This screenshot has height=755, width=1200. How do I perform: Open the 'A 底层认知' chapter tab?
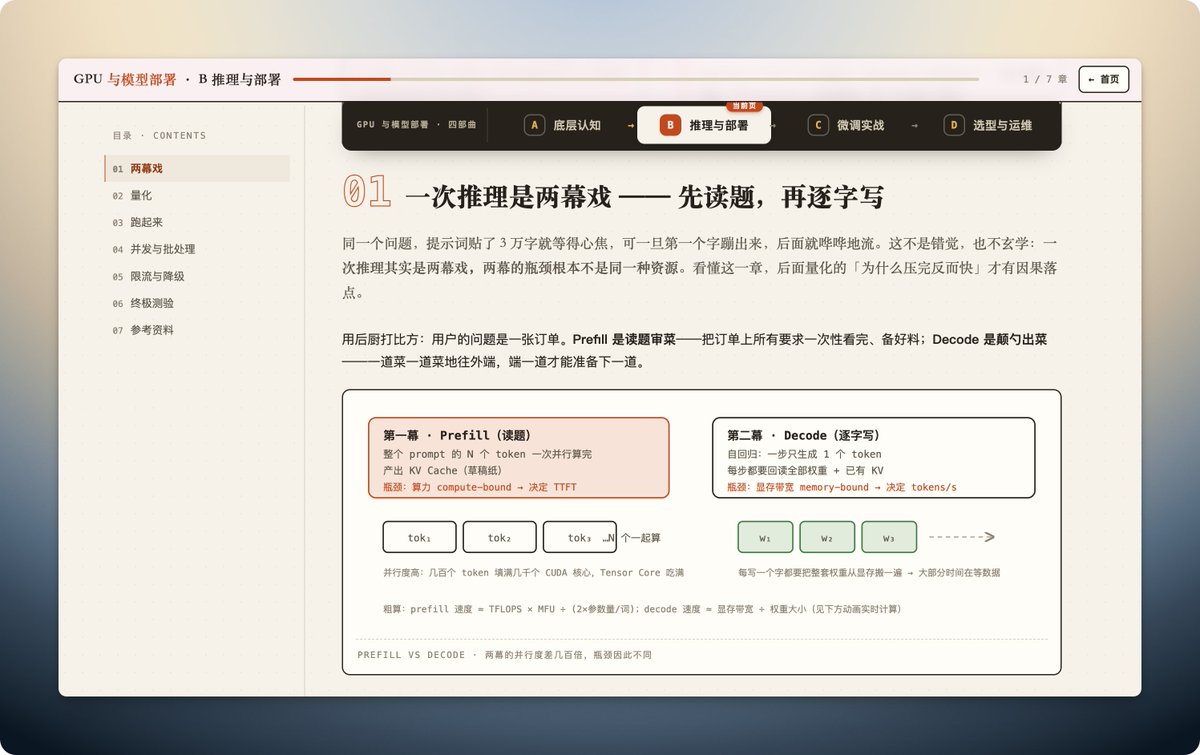click(x=562, y=125)
